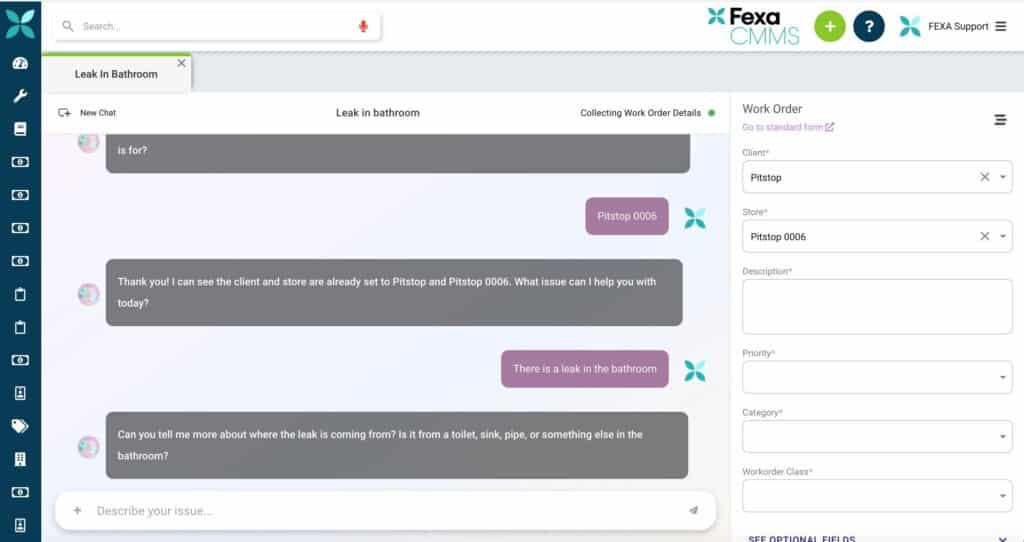
Task: Open help via the question mark icon
Action: [869, 26]
